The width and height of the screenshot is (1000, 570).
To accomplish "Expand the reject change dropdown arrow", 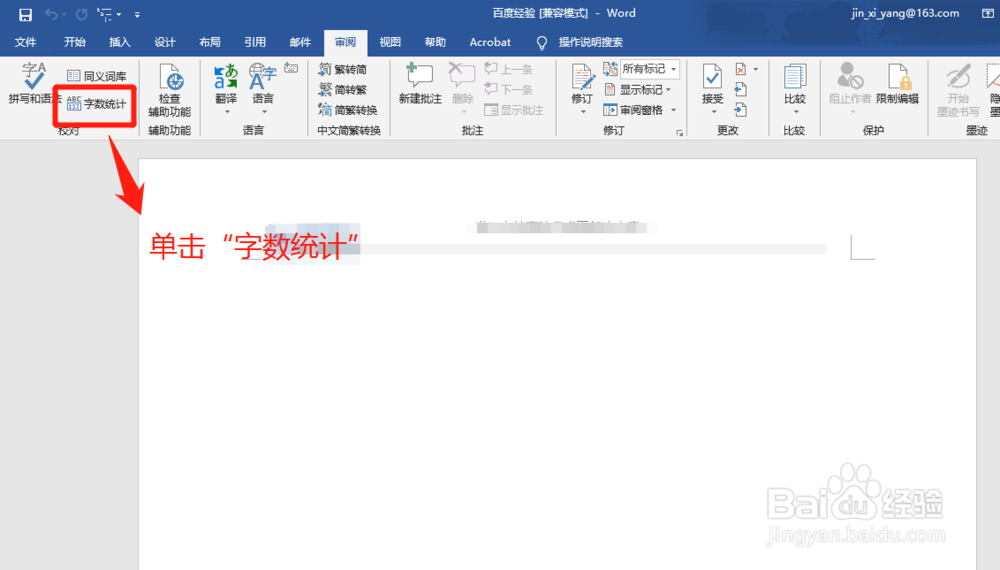I will pyautogui.click(x=756, y=69).
